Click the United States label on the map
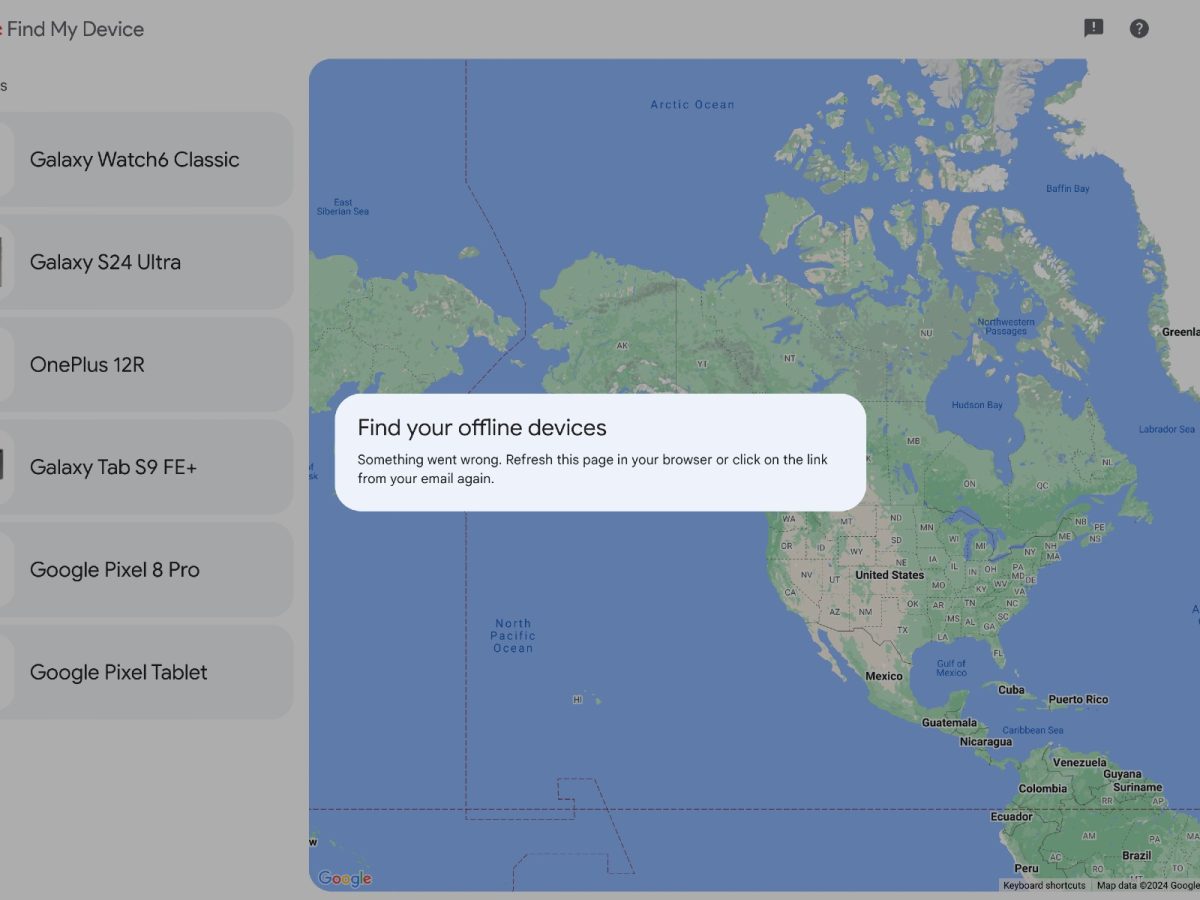 (x=889, y=575)
